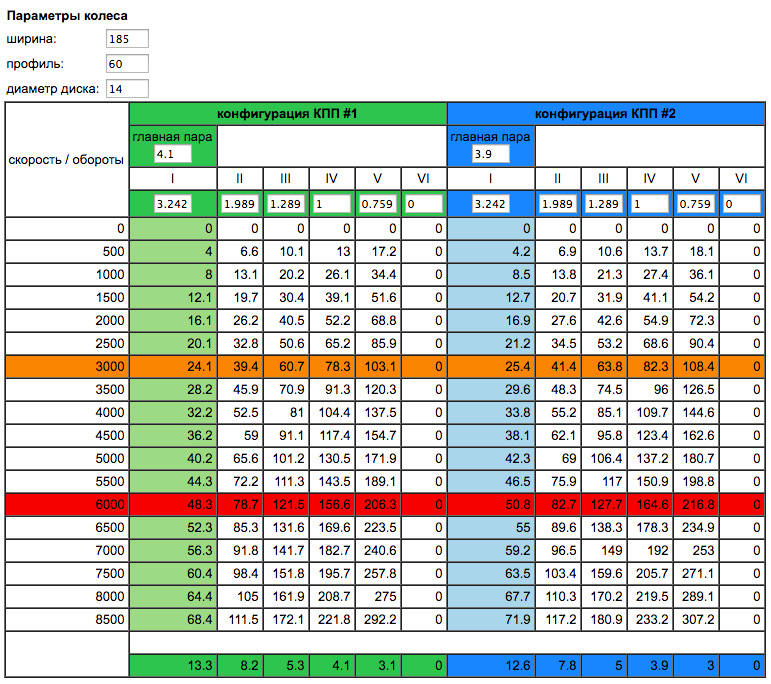The image size is (771, 684).
Task: Click value 34.4 in the 1000 row
Action: [384, 274]
